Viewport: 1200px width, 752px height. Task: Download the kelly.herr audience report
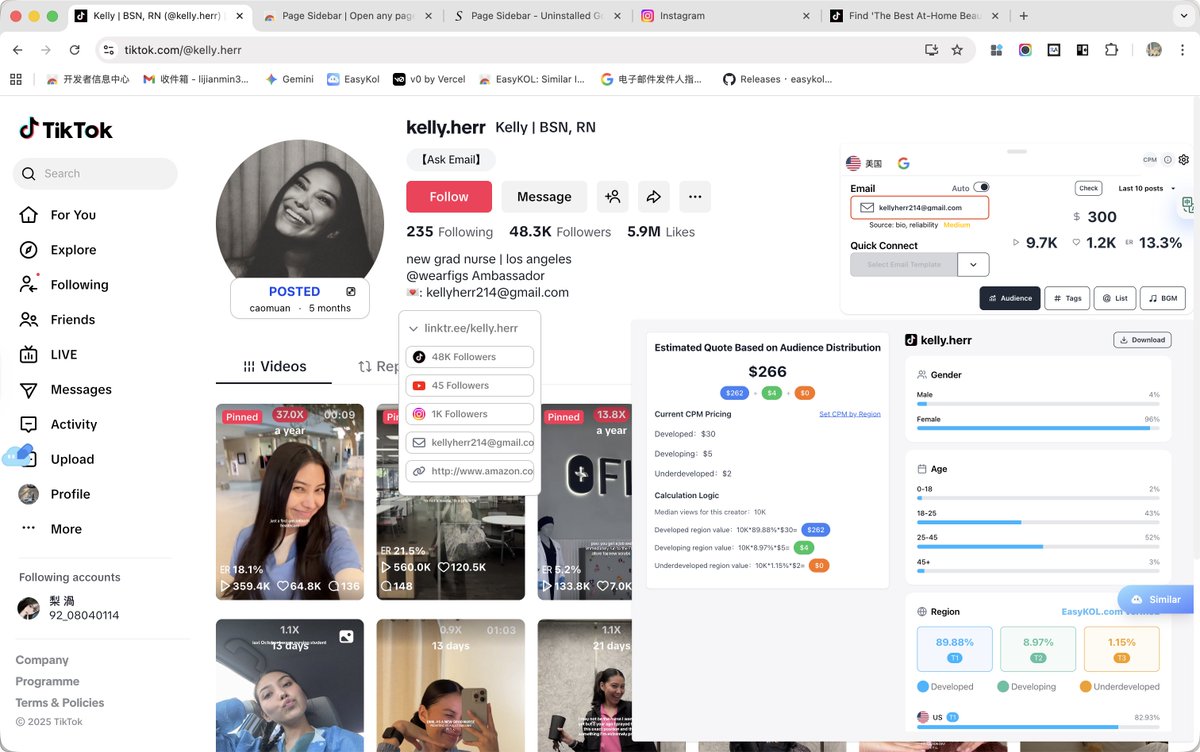1142,340
